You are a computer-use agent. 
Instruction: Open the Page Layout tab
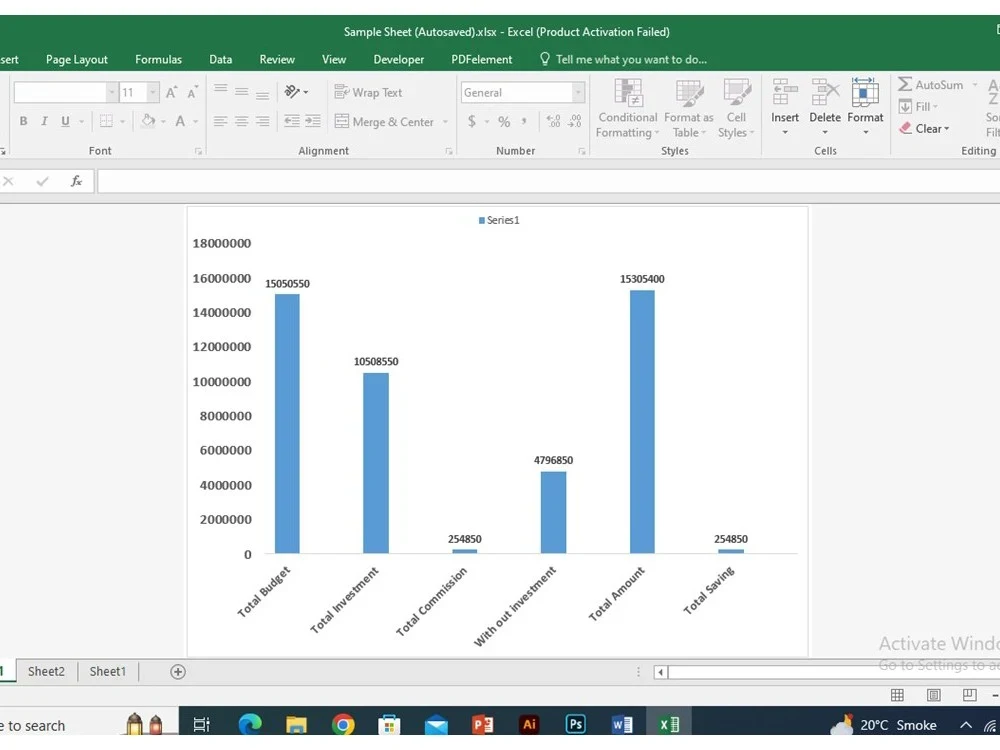coord(77,59)
